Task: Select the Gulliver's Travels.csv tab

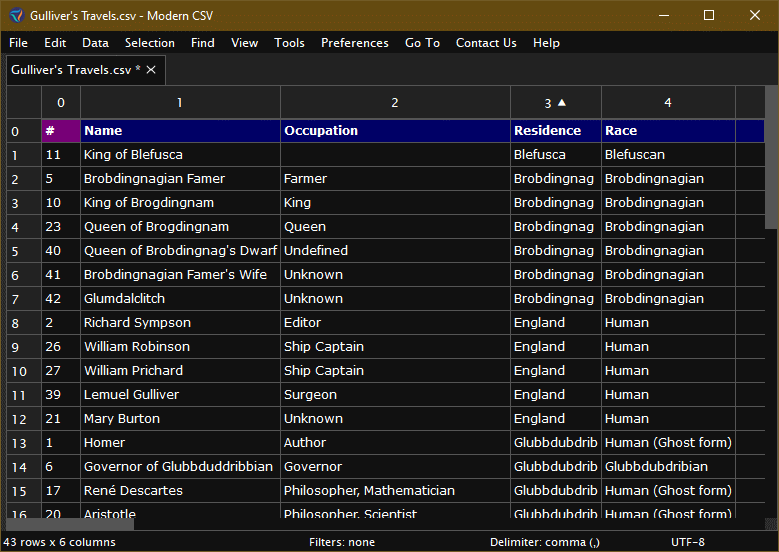Action: click(76, 70)
